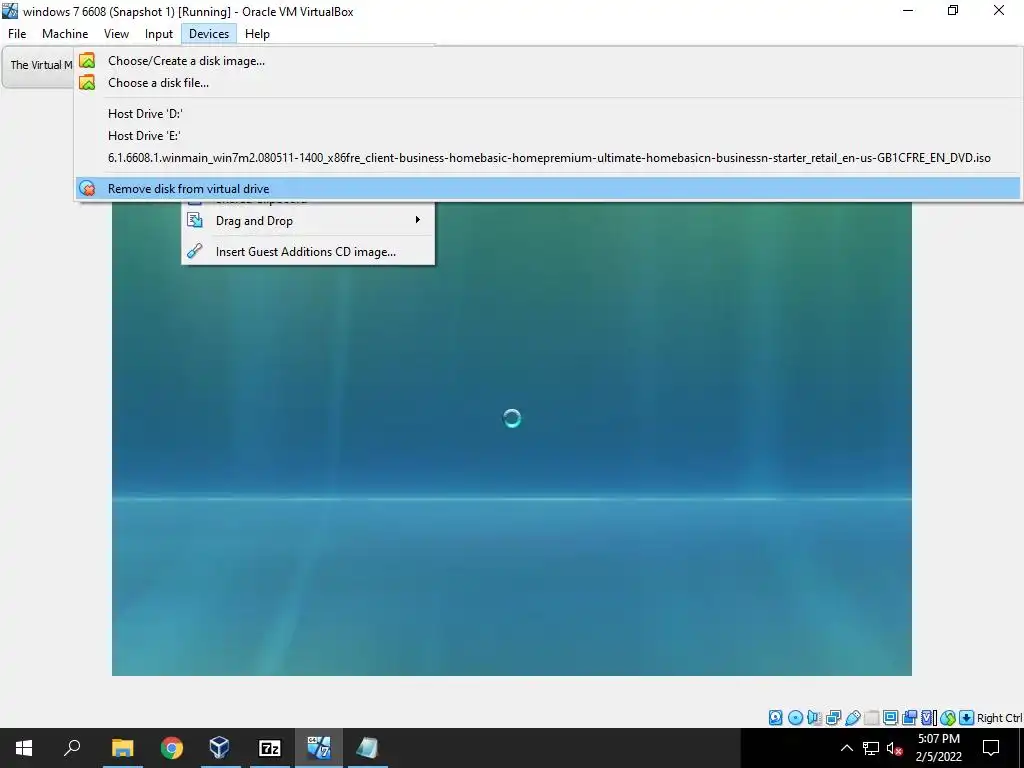Select Remove disk from virtual drive
The image size is (1024, 768).
pos(548,189)
